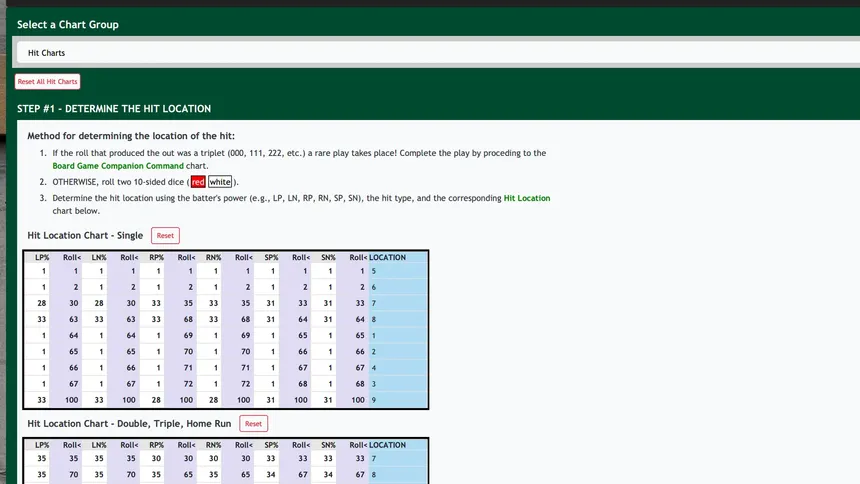
Task: Click location 8 in the Single chart
Action: click(x=374, y=319)
